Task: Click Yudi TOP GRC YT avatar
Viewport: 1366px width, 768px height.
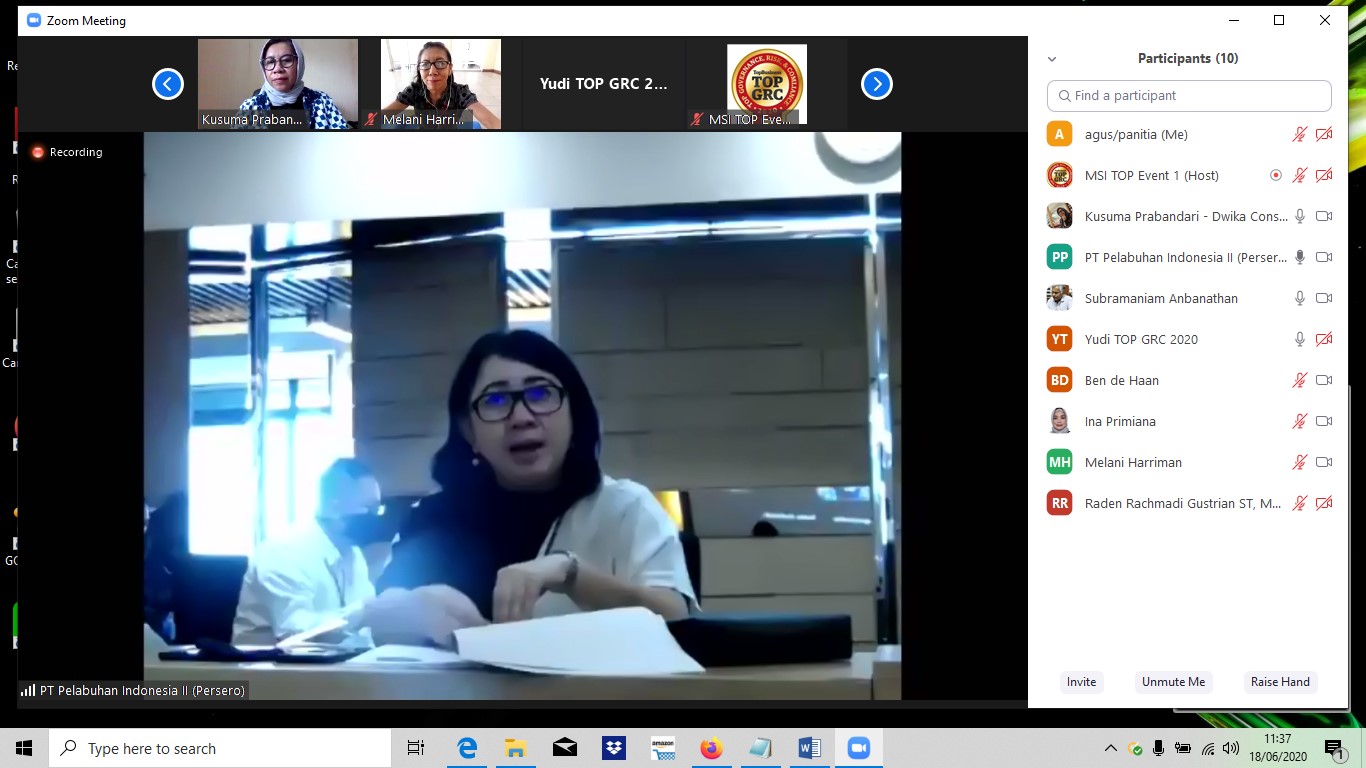Action: pyautogui.click(x=1060, y=339)
